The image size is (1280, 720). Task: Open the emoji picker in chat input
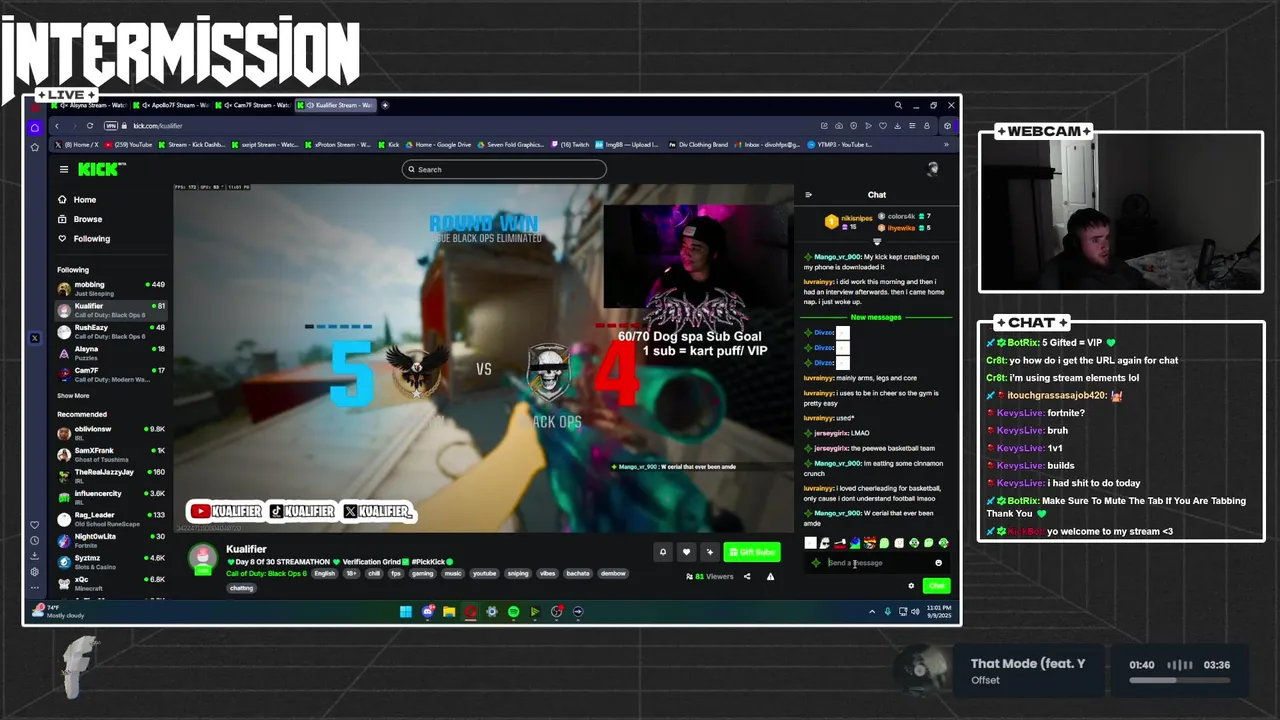[x=938, y=563]
